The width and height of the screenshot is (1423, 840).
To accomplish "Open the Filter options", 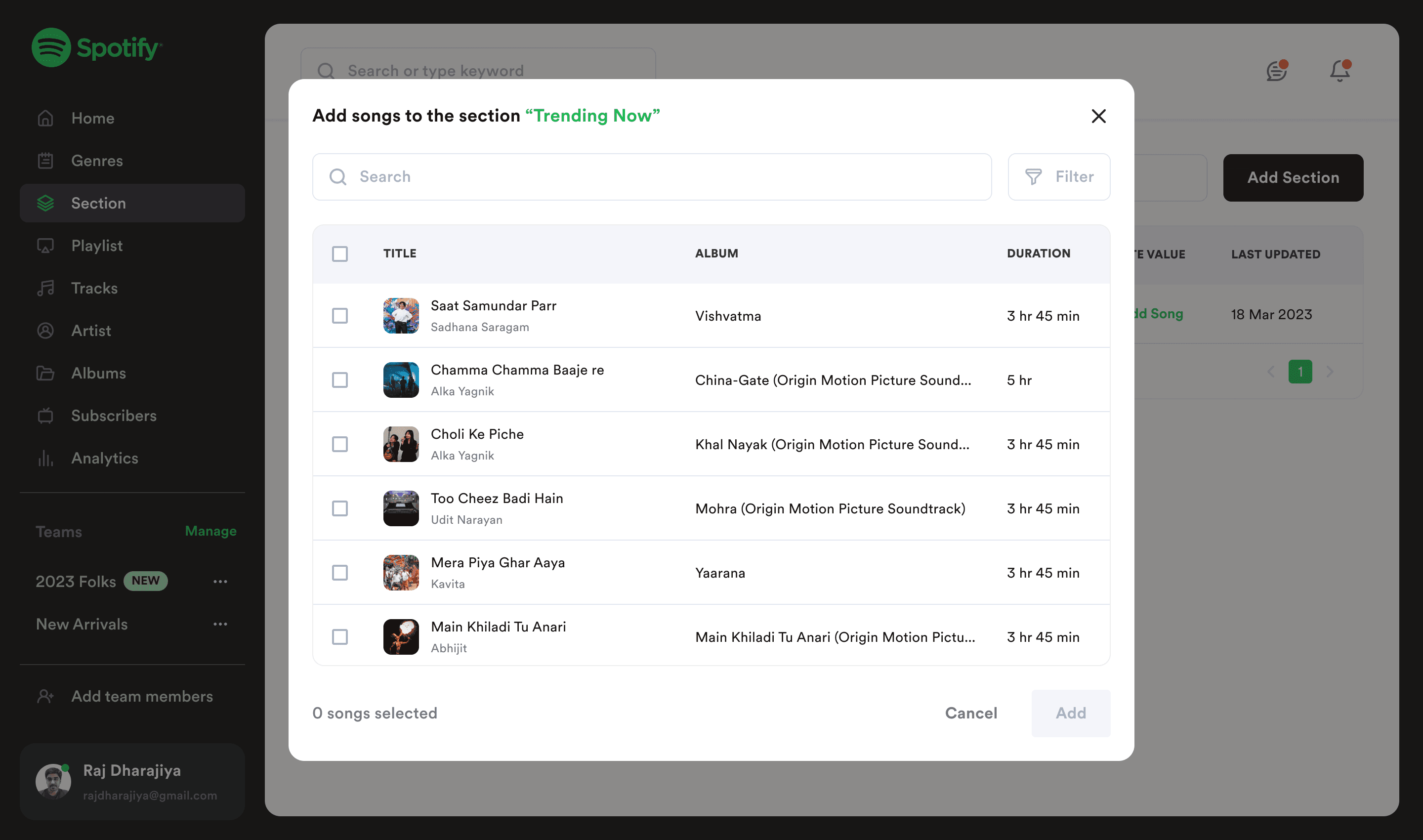I will [1058, 176].
